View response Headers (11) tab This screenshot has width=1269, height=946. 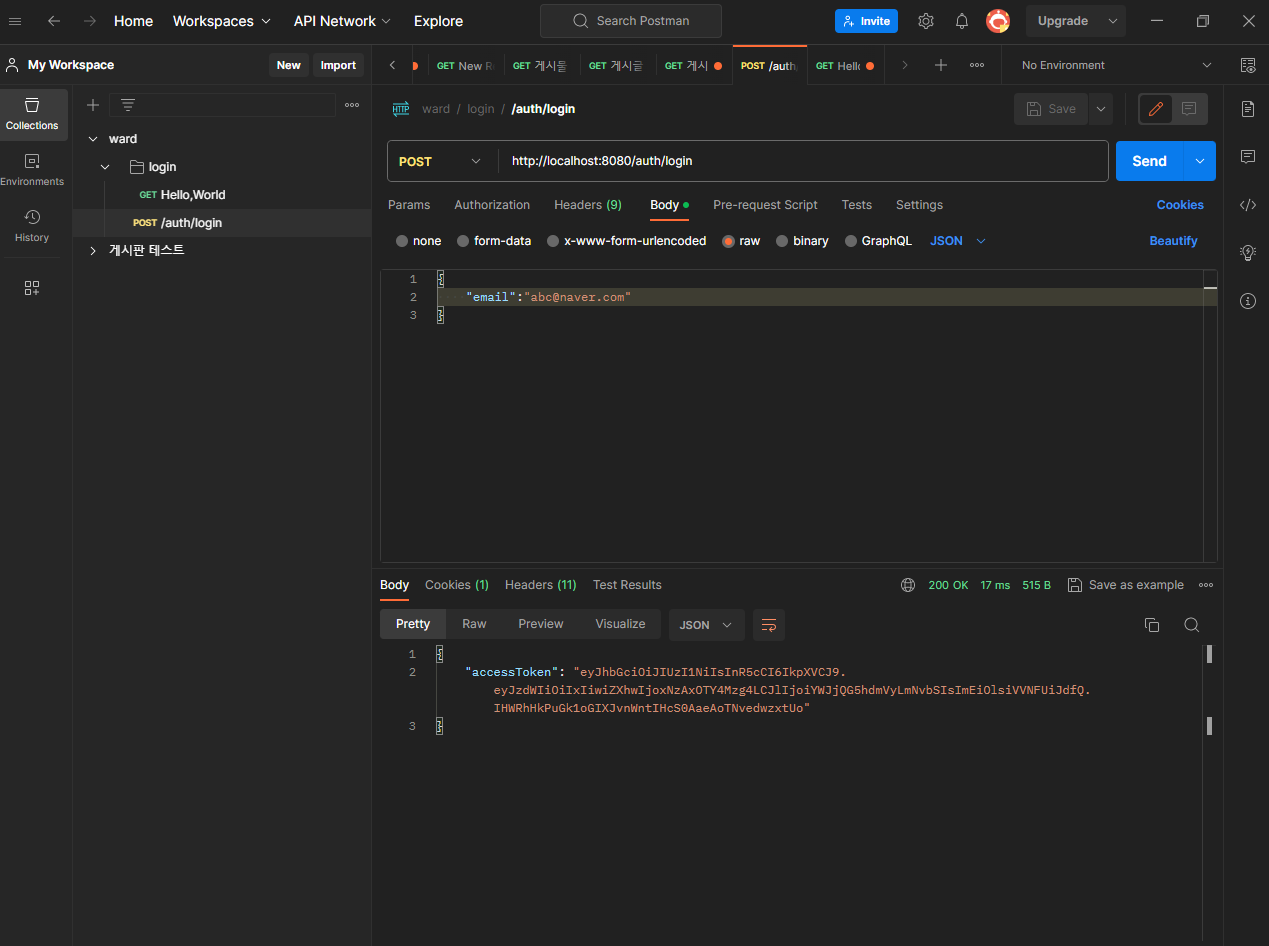541,585
